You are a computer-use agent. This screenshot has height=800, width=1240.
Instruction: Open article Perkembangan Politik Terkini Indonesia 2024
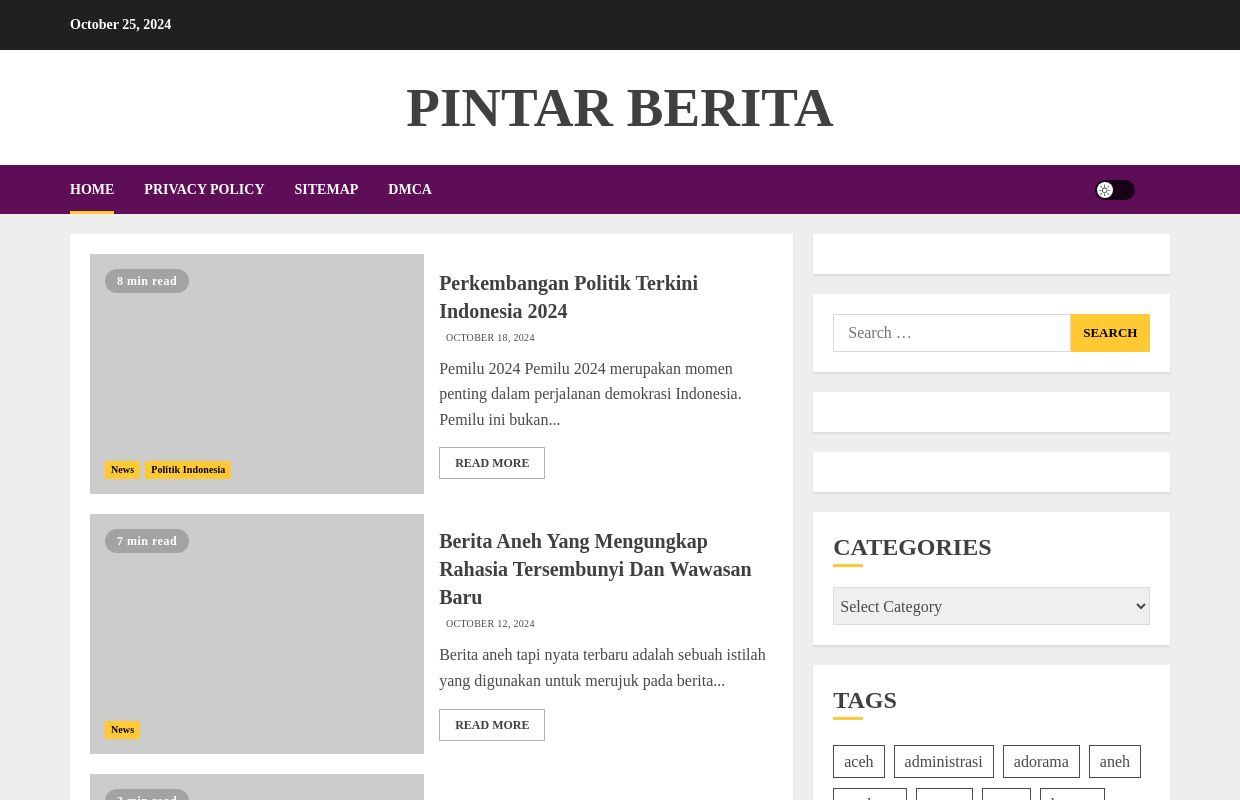568,297
